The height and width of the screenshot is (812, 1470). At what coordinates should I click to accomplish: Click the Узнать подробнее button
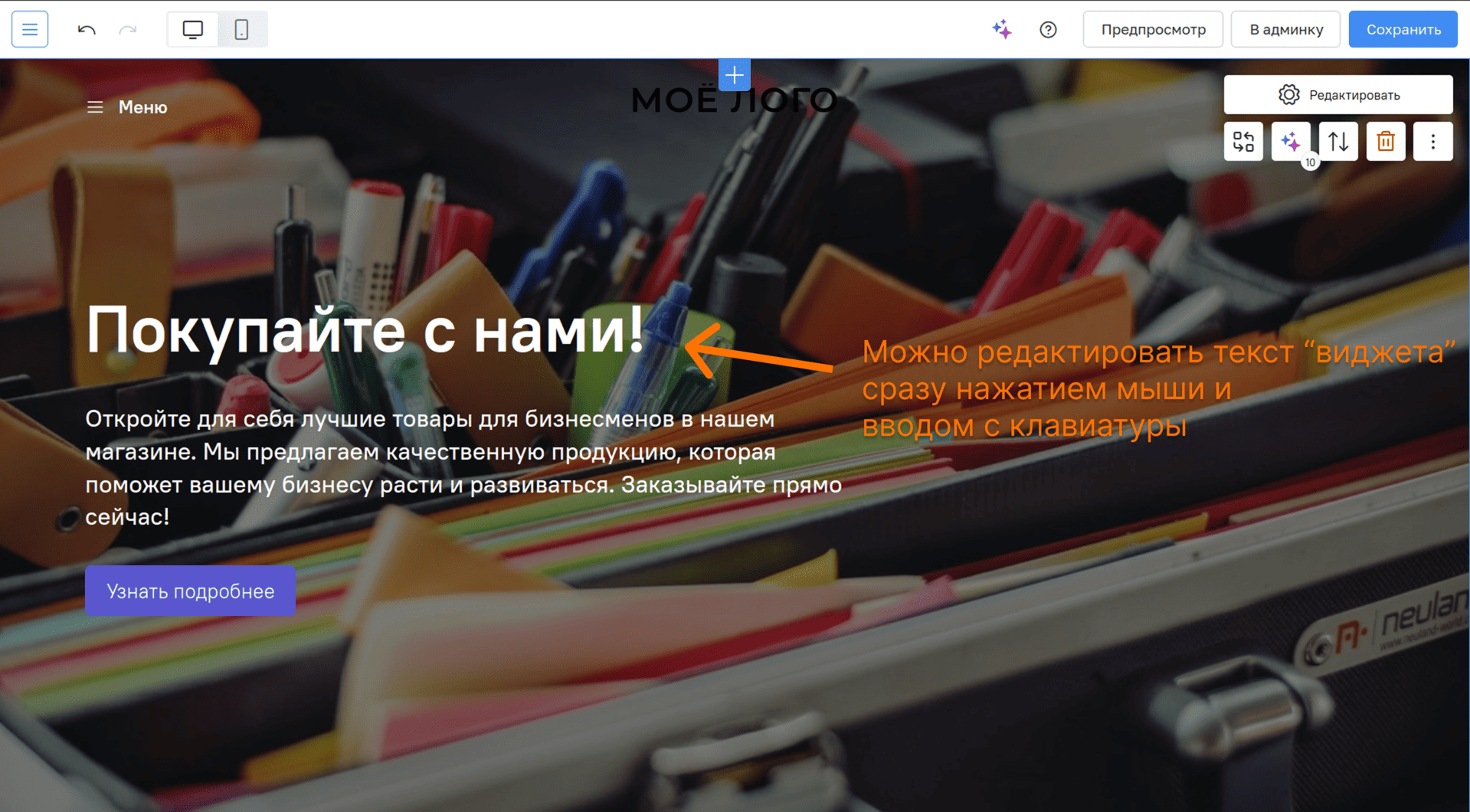(190, 591)
